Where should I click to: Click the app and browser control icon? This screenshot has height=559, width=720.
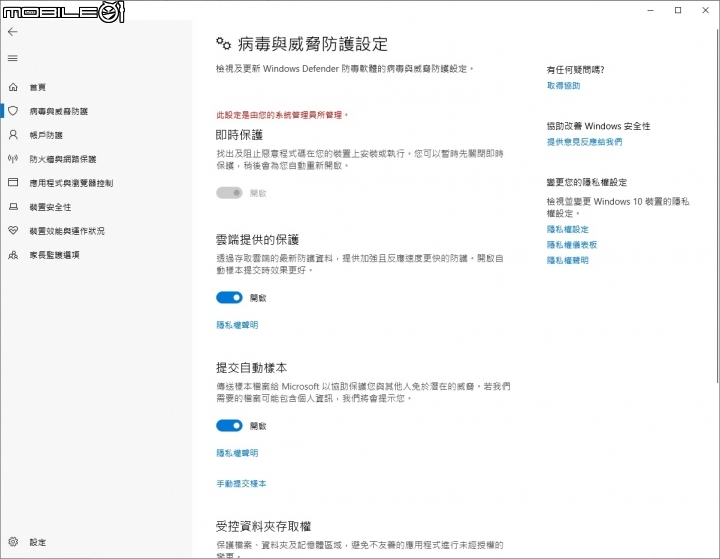[13, 182]
